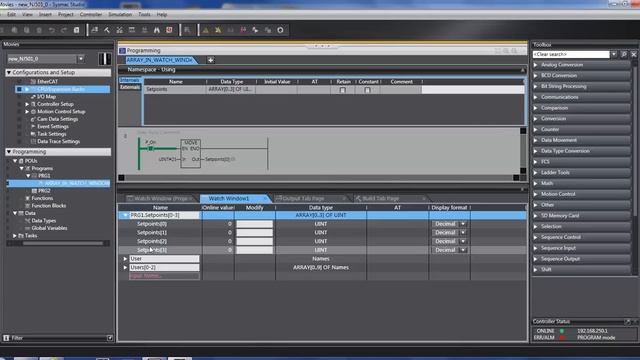Click the Offline icon next to warning triangle
This screenshot has width=640, height=360.
218,30
